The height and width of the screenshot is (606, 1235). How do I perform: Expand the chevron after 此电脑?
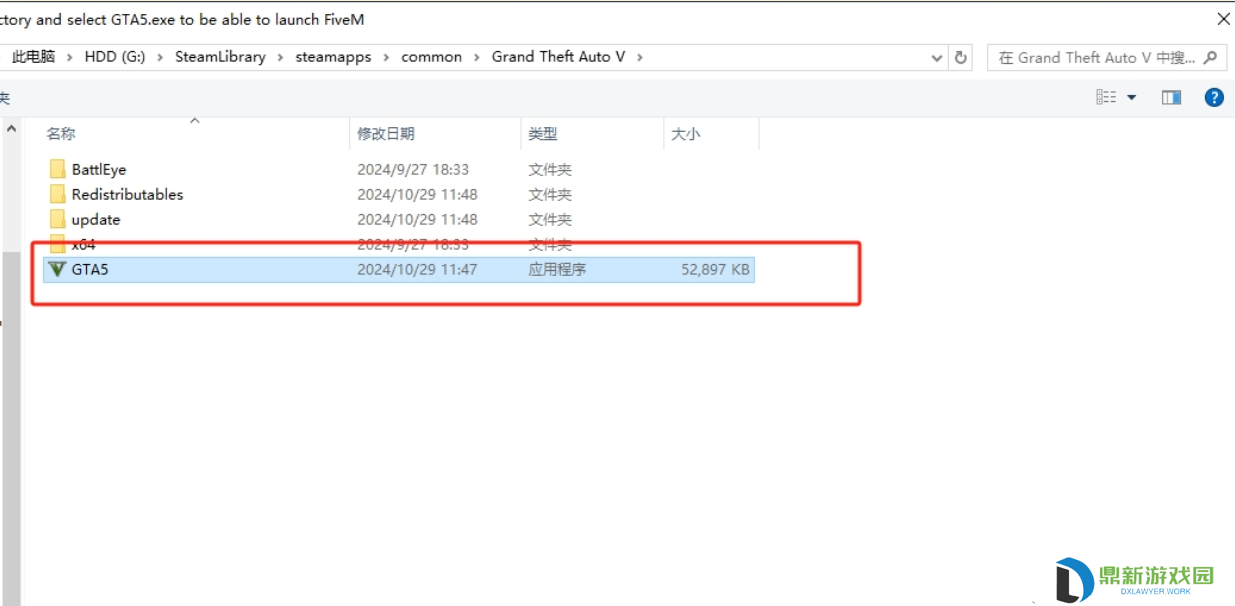[70, 57]
